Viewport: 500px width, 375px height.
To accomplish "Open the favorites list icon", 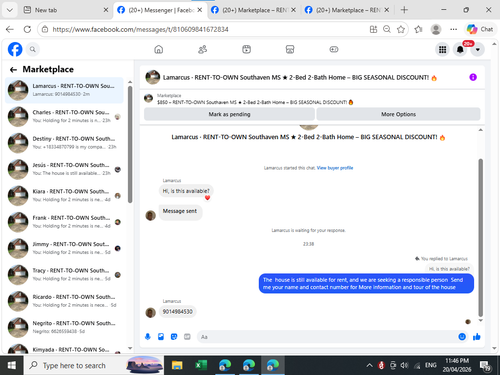I will pos(418,29).
